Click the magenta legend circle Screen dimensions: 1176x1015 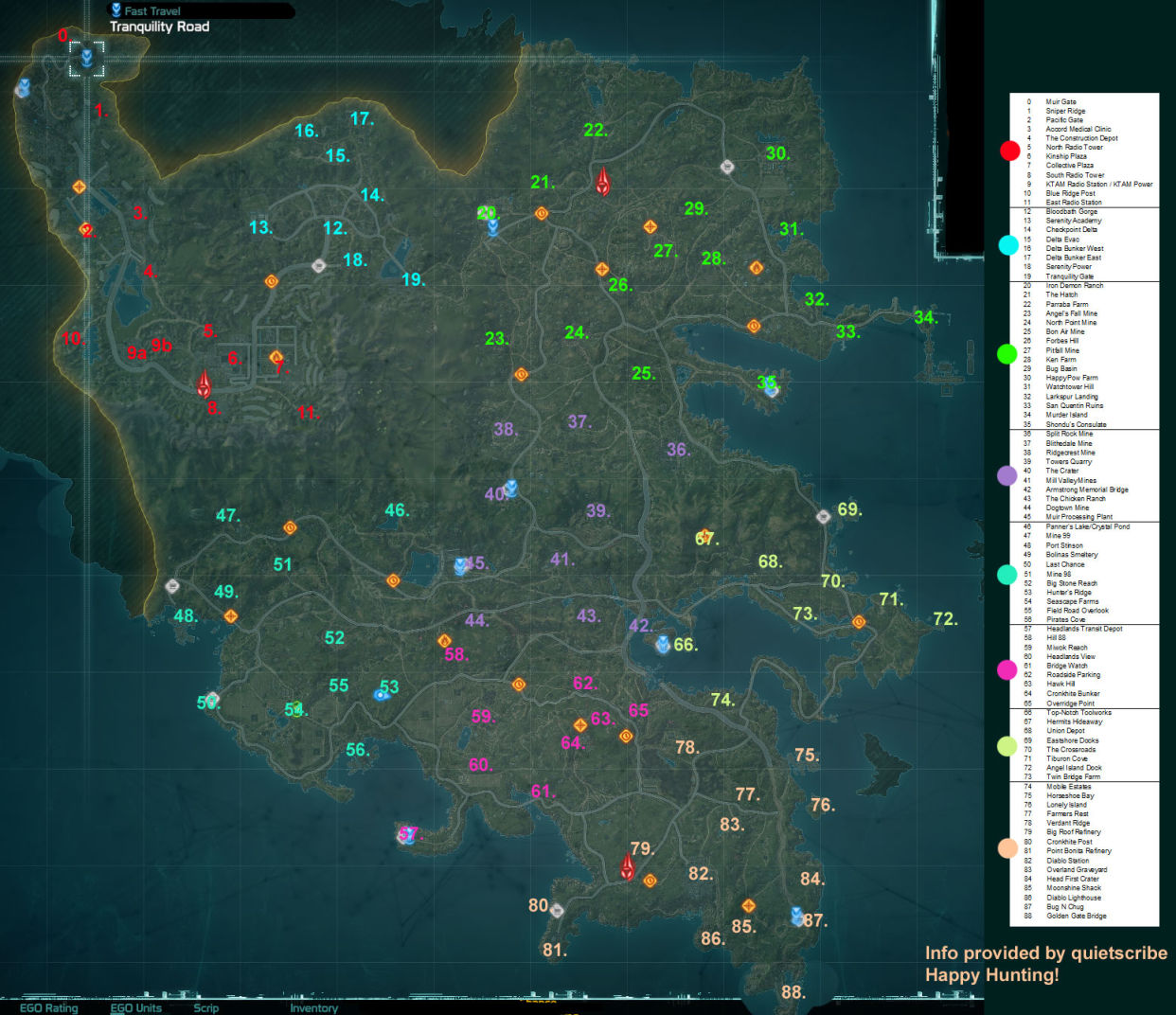tap(1007, 670)
